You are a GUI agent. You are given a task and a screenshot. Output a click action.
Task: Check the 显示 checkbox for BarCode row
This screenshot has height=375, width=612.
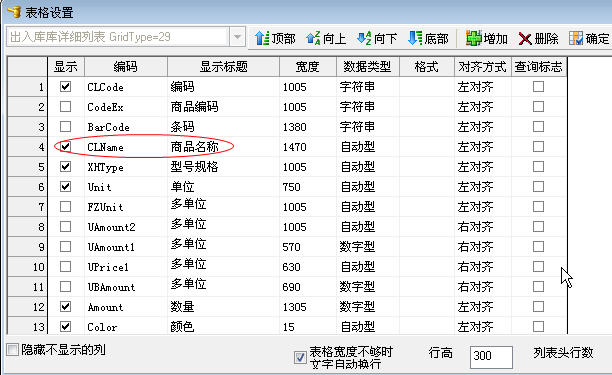[x=66, y=126]
